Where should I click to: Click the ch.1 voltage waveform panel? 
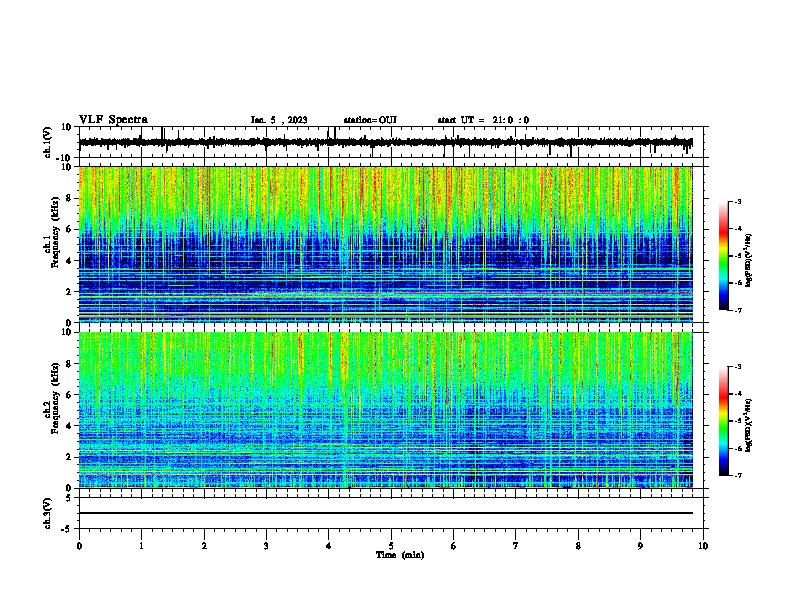(393, 142)
